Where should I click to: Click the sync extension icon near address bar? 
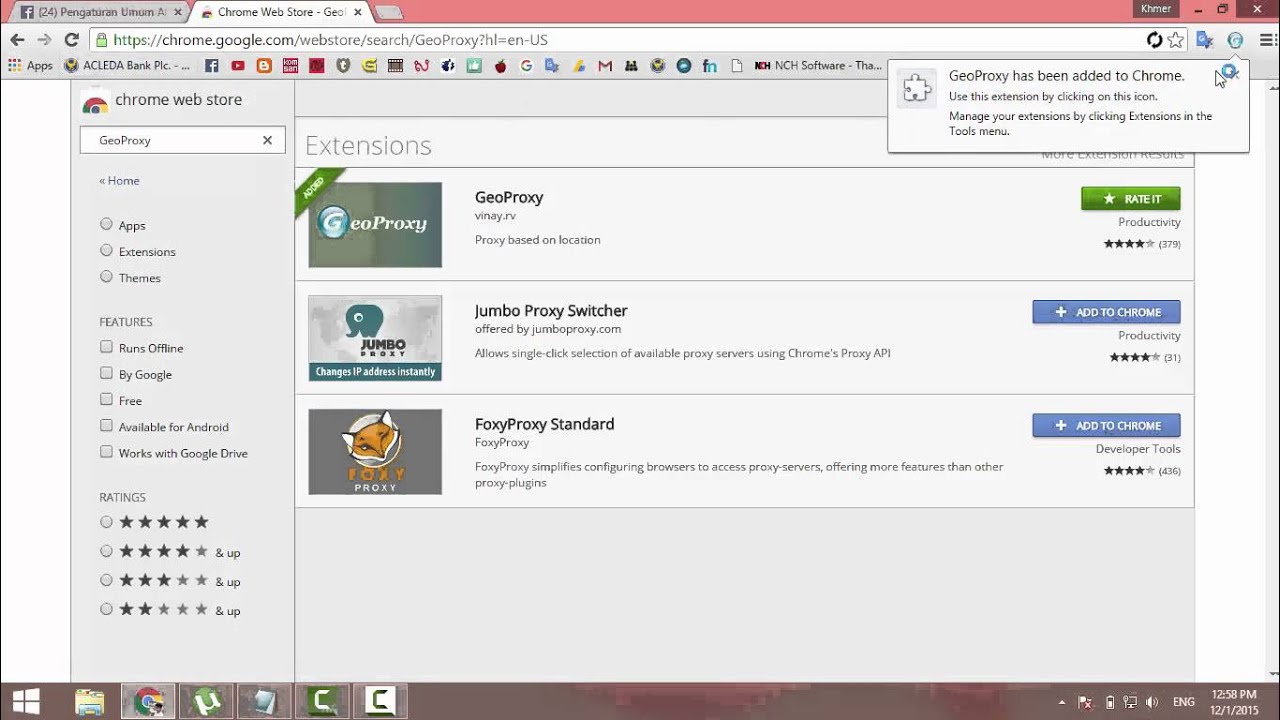[1154, 40]
